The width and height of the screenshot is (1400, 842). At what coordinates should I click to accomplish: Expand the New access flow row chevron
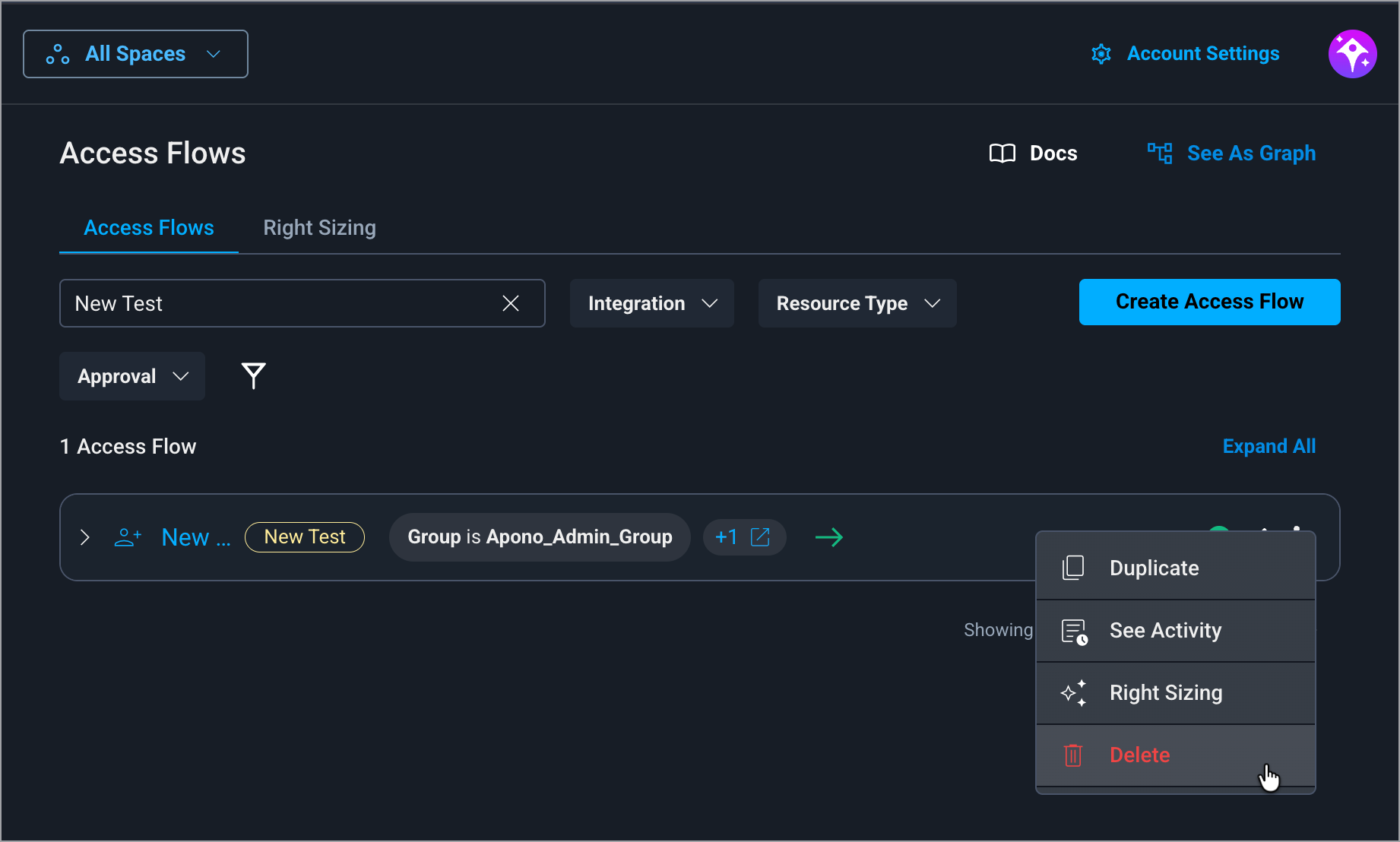click(84, 537)
